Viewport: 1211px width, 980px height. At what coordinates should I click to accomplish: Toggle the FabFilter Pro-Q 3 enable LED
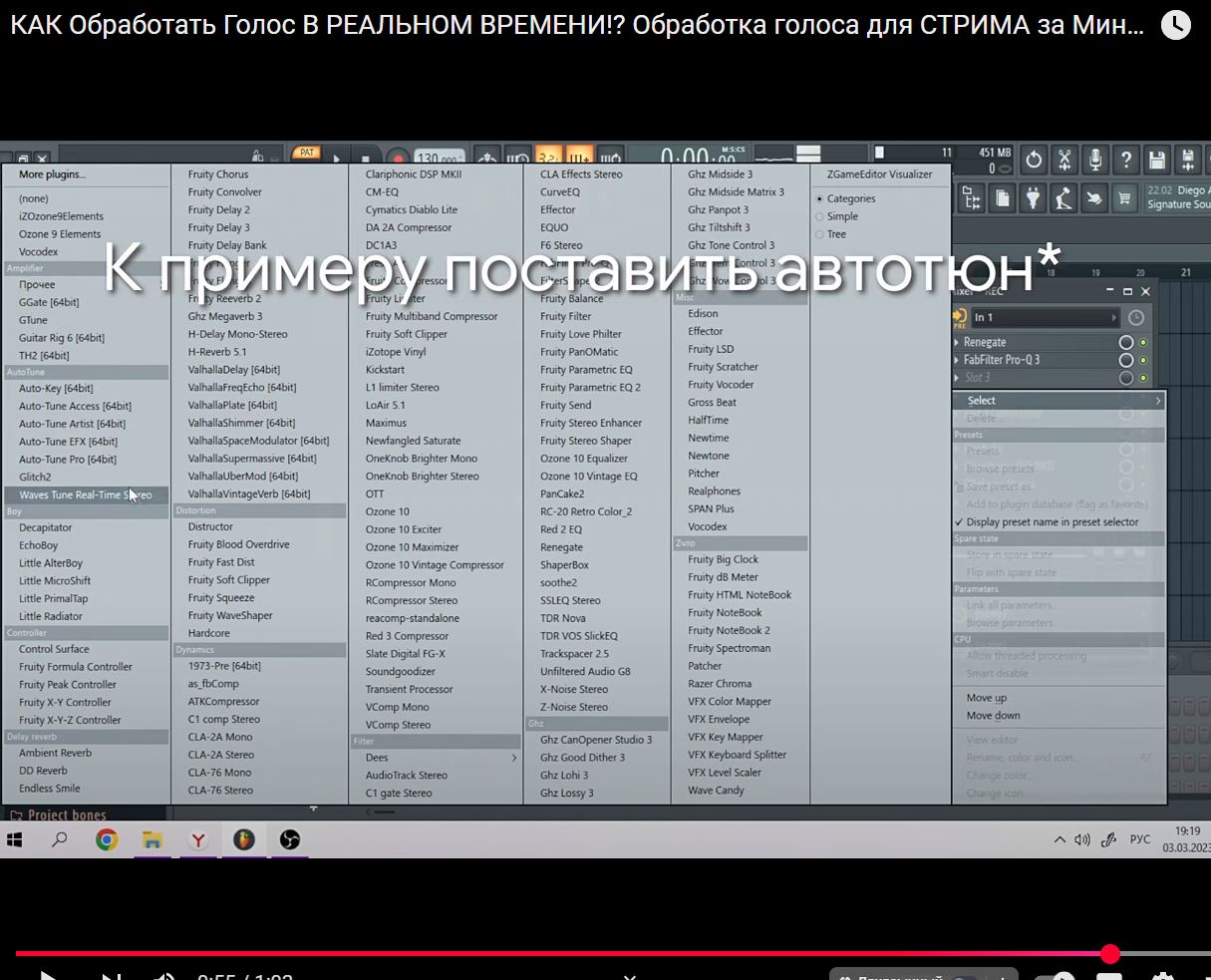(1143, 360)
